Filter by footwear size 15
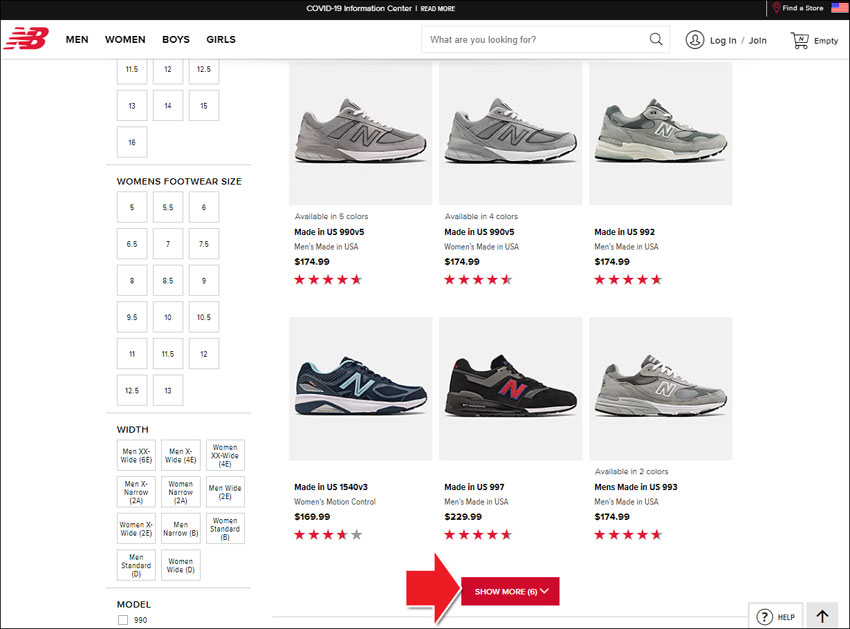Image resolution: width=850 pixels, height=629 pixels. pos(204,106)
